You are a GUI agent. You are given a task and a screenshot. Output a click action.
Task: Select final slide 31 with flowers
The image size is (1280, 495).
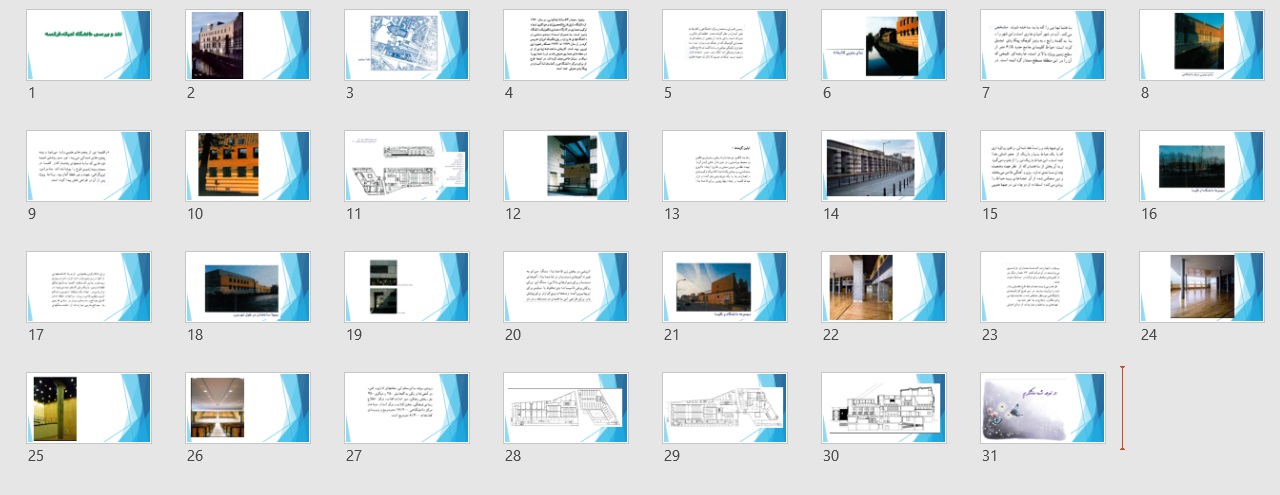[1043, 408]
